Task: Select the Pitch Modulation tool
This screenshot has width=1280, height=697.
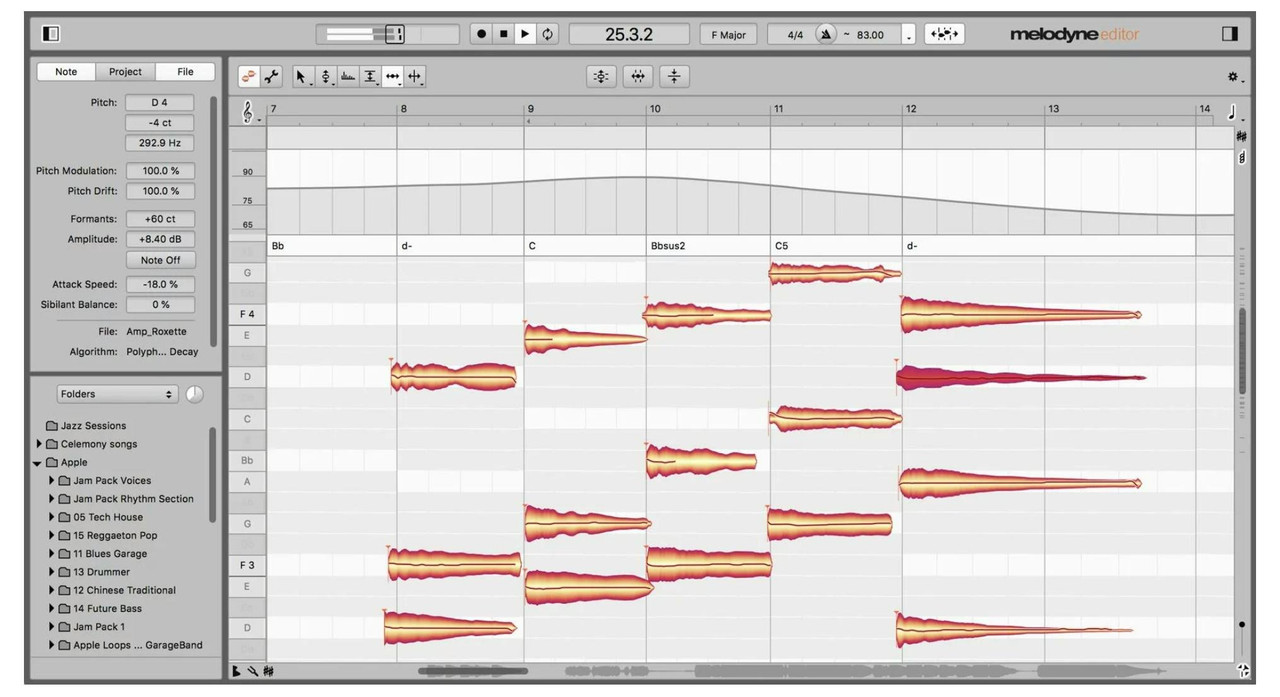Action: (x=349, y=76)
